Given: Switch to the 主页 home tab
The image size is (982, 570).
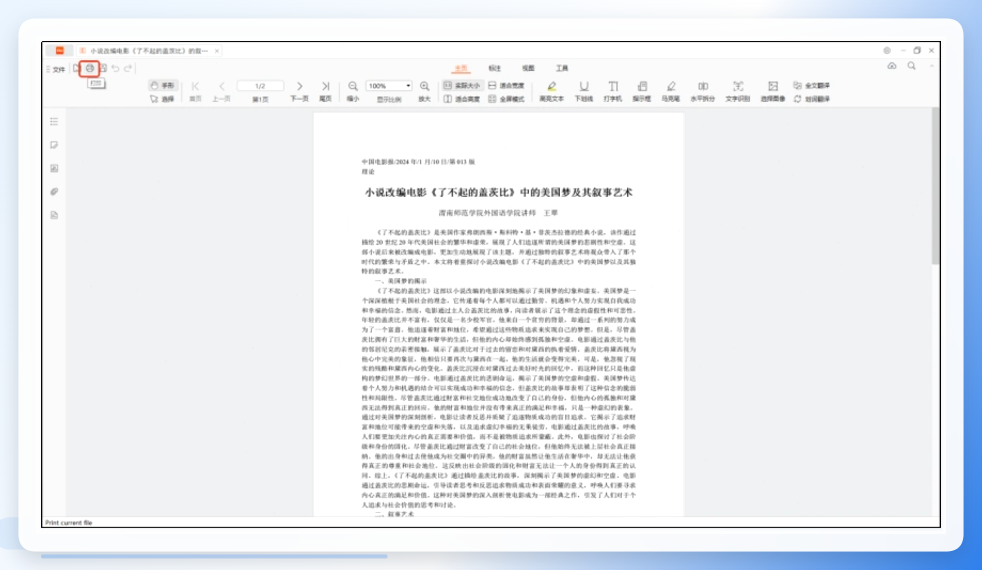Looking at the screenshot, I should tap(461, 68).
